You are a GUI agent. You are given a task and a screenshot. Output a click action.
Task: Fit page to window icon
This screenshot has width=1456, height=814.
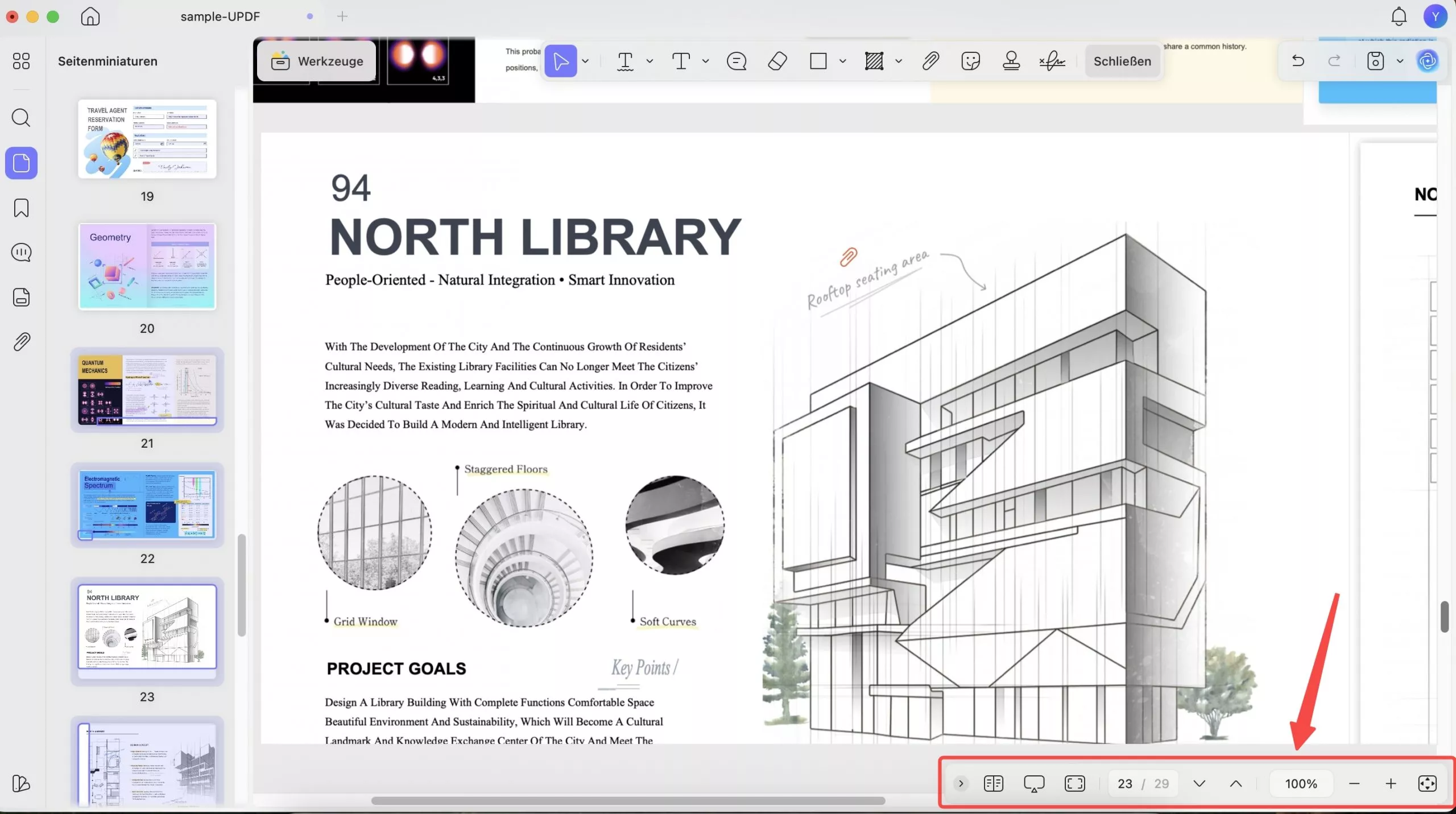tap(1428, 783)
